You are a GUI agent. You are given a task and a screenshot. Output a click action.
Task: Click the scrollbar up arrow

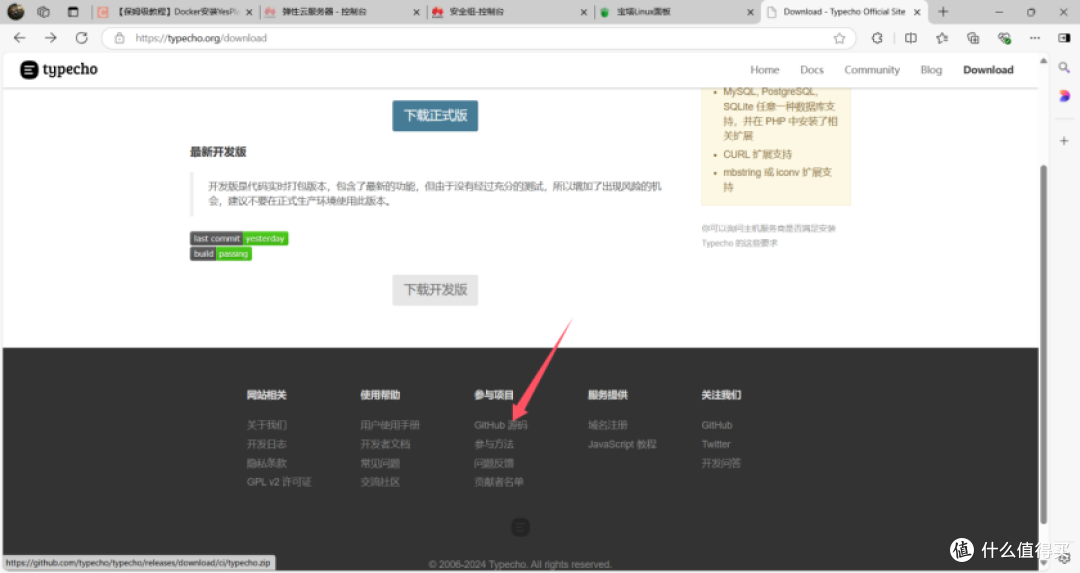pos(1043,61)
